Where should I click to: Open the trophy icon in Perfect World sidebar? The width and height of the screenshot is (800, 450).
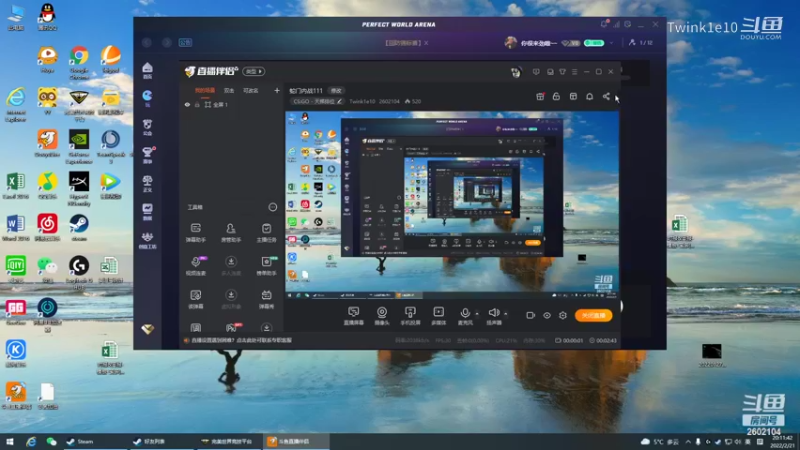coord(147,155)
